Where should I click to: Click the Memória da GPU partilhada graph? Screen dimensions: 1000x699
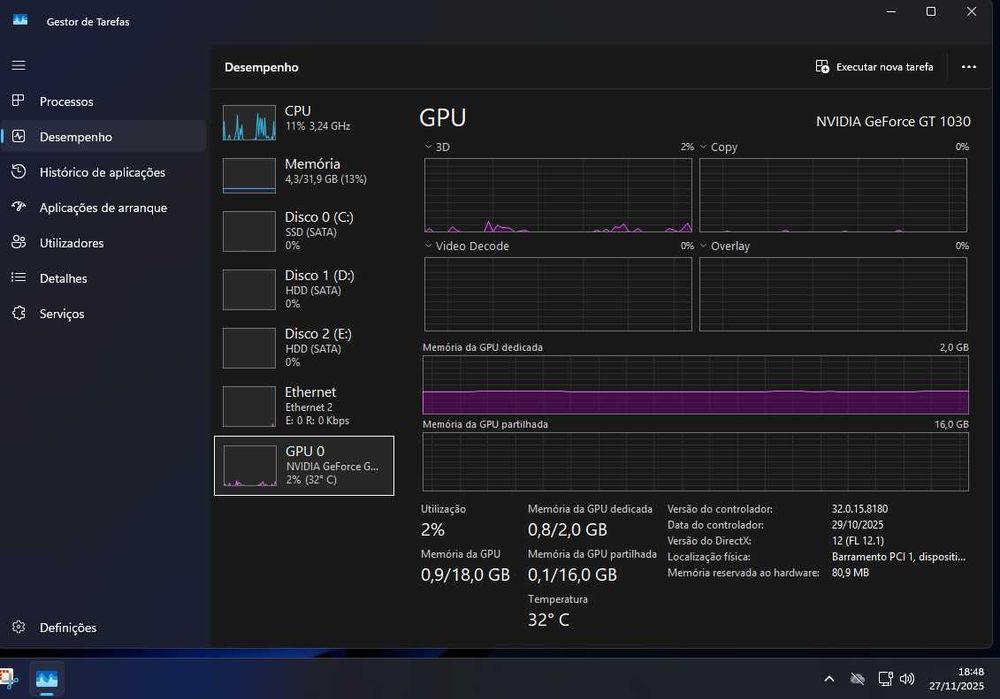click(x=695, y=462)
